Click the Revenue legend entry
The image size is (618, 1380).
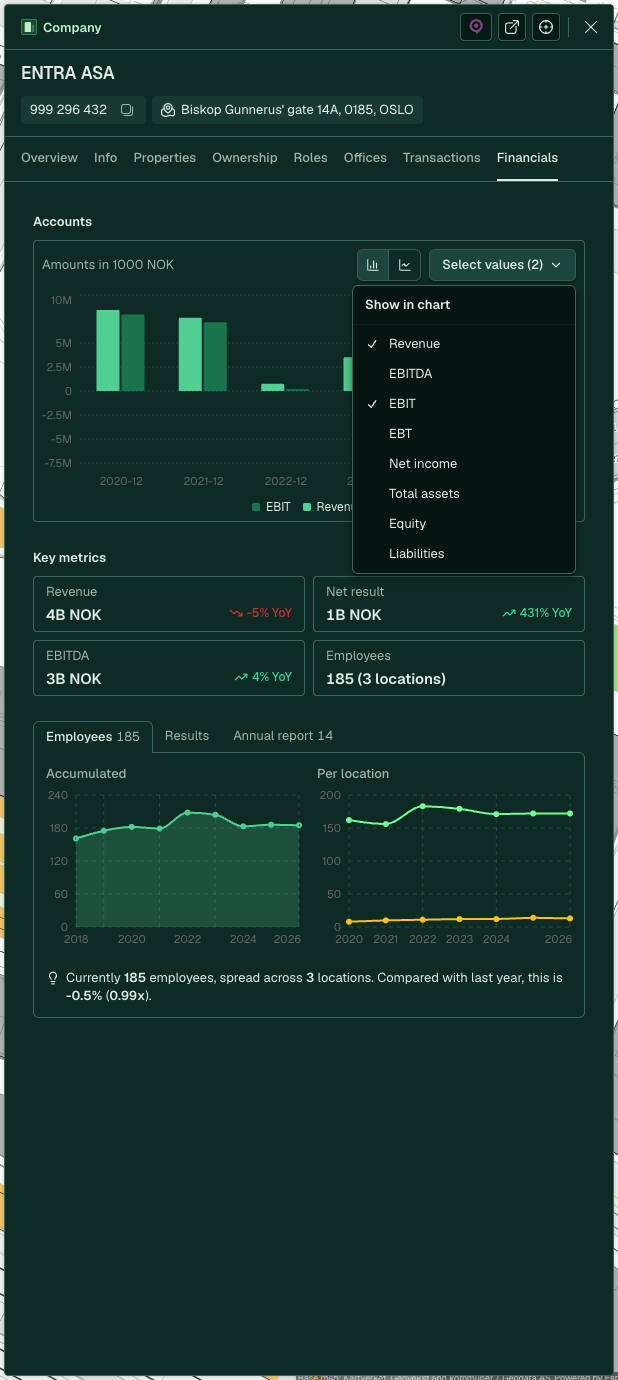(328, 507)
